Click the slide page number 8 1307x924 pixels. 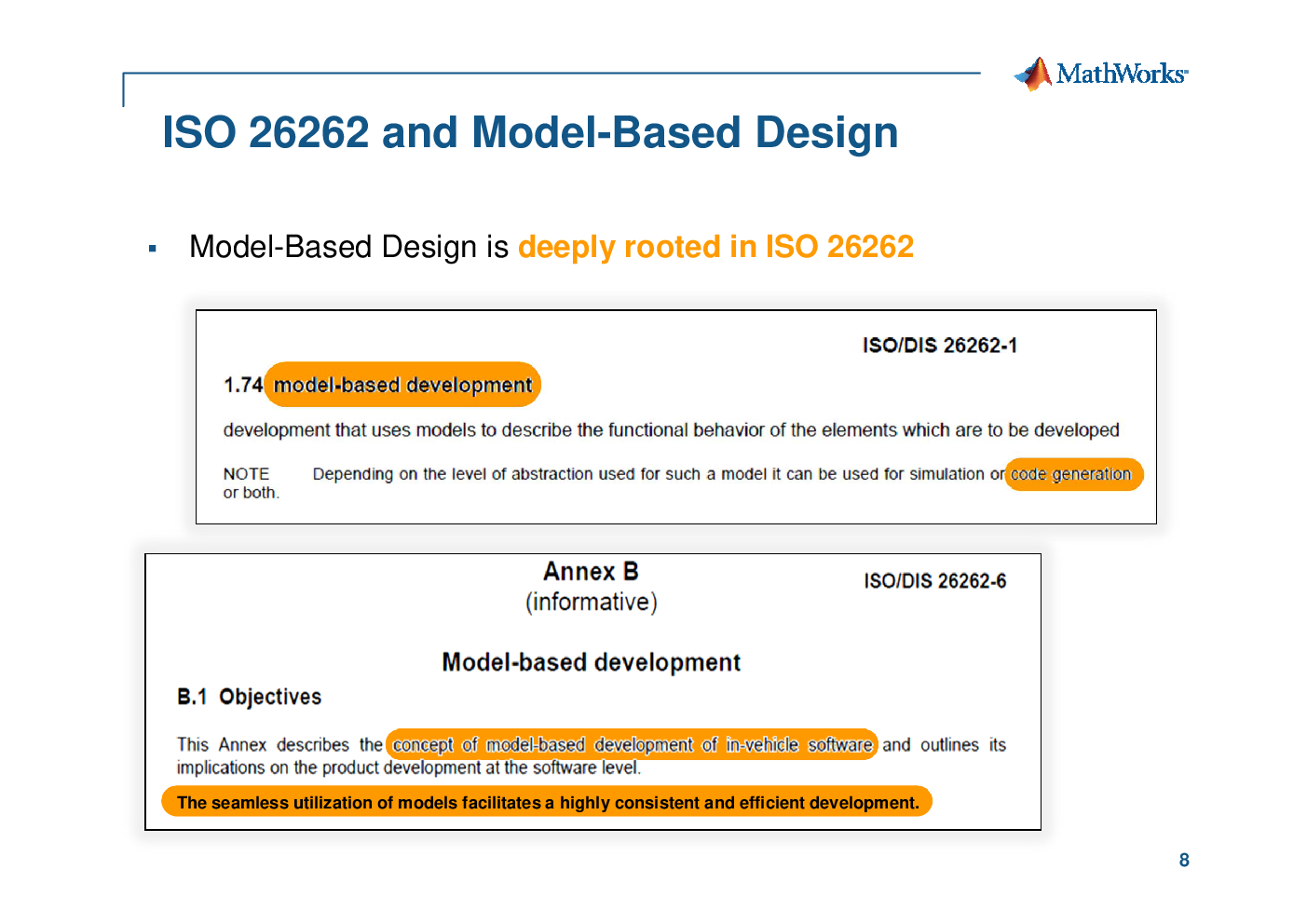click(x=1184, y=860)
